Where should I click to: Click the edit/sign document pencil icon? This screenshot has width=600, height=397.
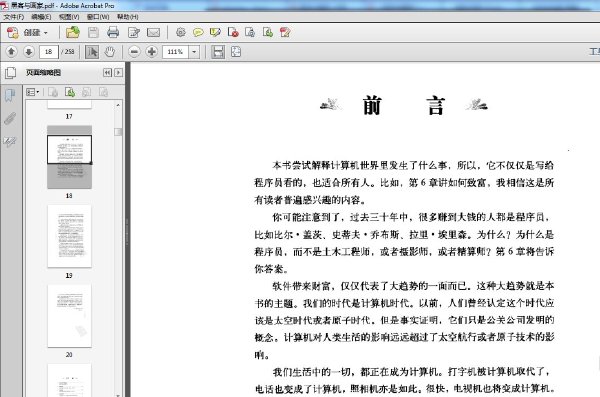tap(134, 33)
